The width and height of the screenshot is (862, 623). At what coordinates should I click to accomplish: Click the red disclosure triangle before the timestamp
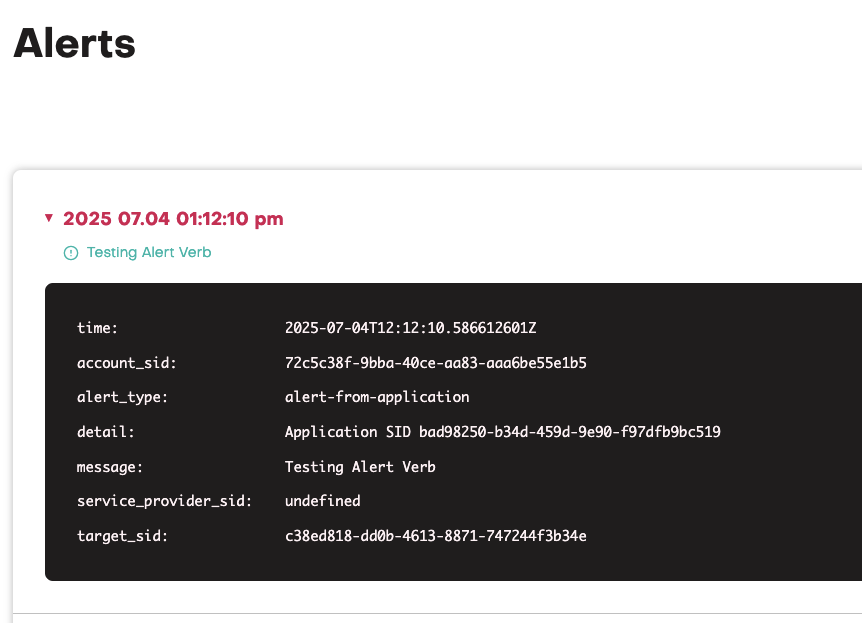click(48, 217)
